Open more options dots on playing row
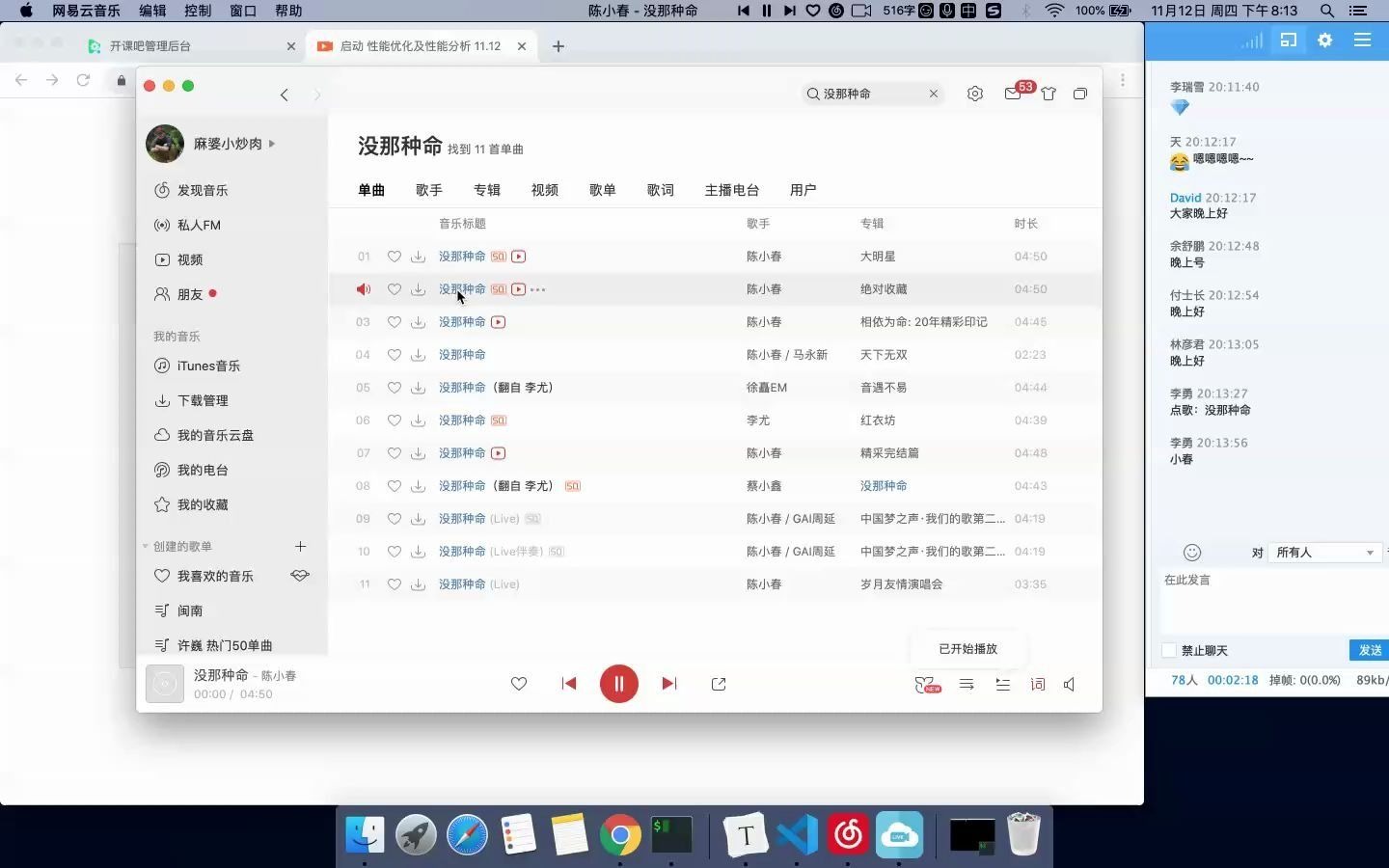 538,289
